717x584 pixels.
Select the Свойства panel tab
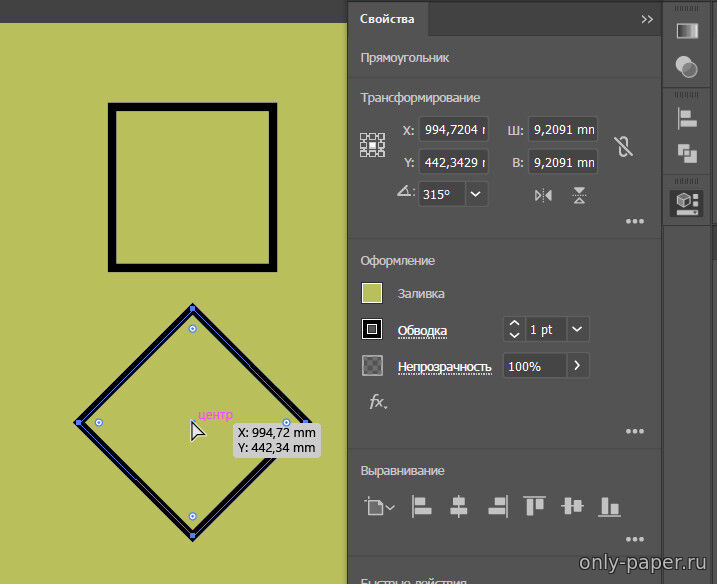(388, 19)
